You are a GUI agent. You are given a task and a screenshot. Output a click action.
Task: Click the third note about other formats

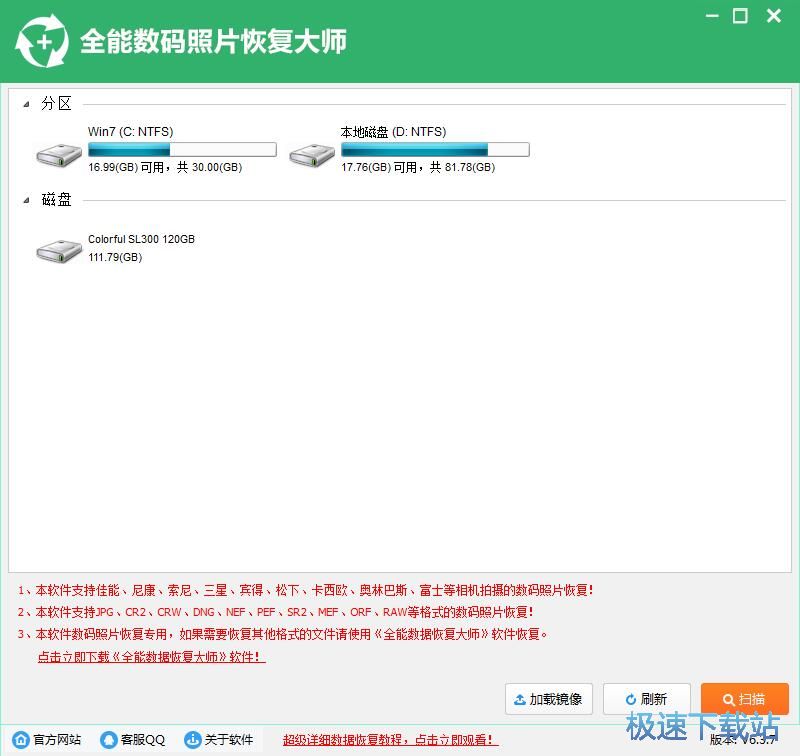pyautogui.click(x=283, y=634)
